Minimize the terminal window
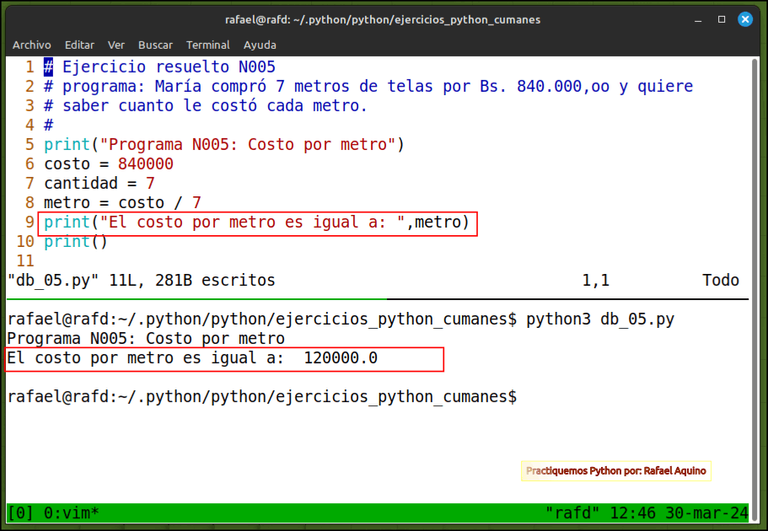 pos(698,20)
